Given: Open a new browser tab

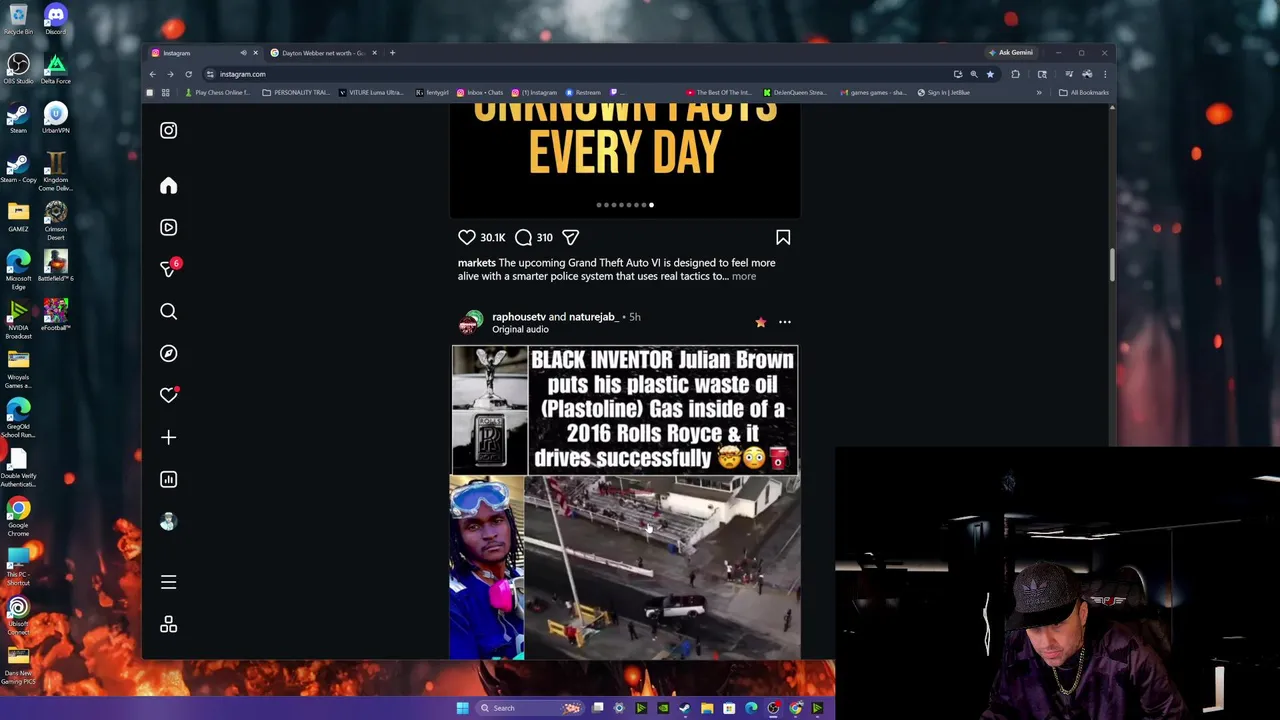Looking at the screenshot, I should click(392, 53).
